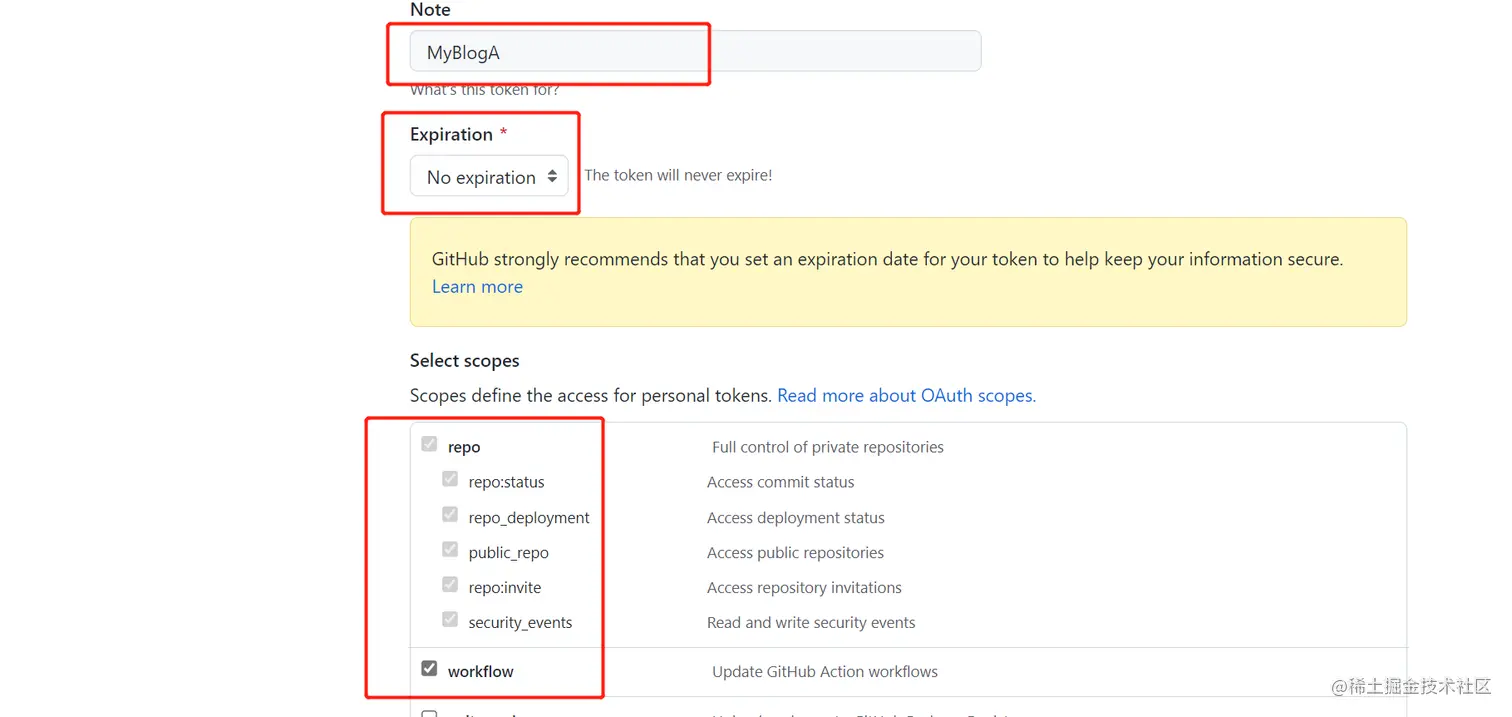Click the Note field label

point(430,10)
